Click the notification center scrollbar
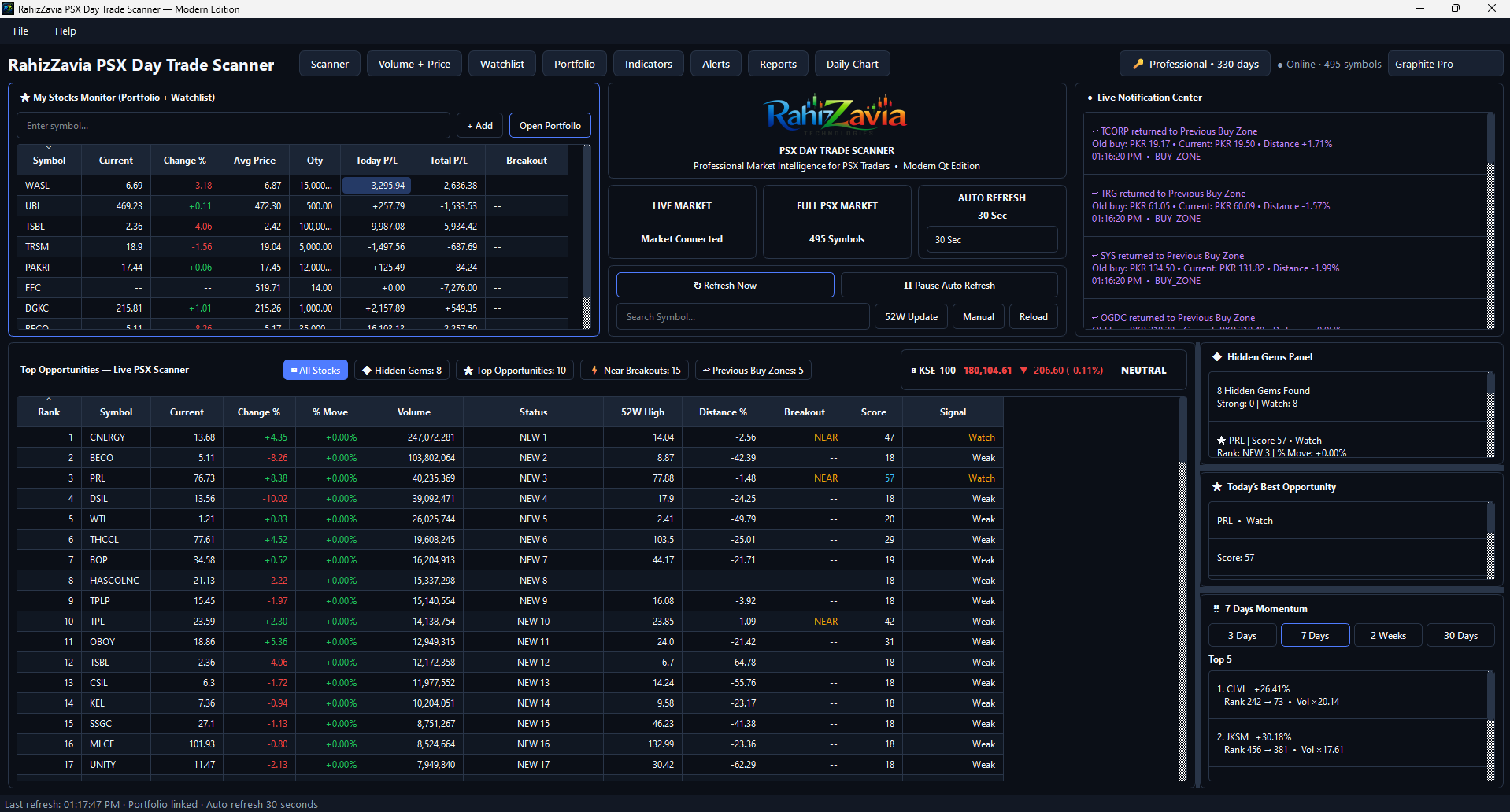Viewport: 1510px width, 812px height. click(1490, 221)
